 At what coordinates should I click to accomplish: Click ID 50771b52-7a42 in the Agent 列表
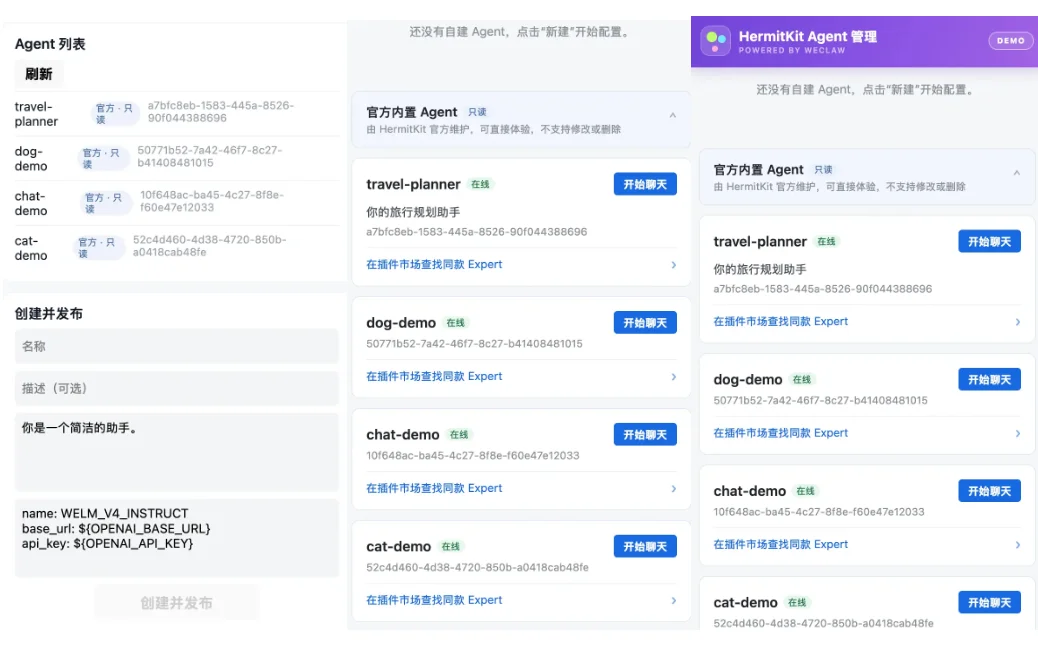pos(210,156)
